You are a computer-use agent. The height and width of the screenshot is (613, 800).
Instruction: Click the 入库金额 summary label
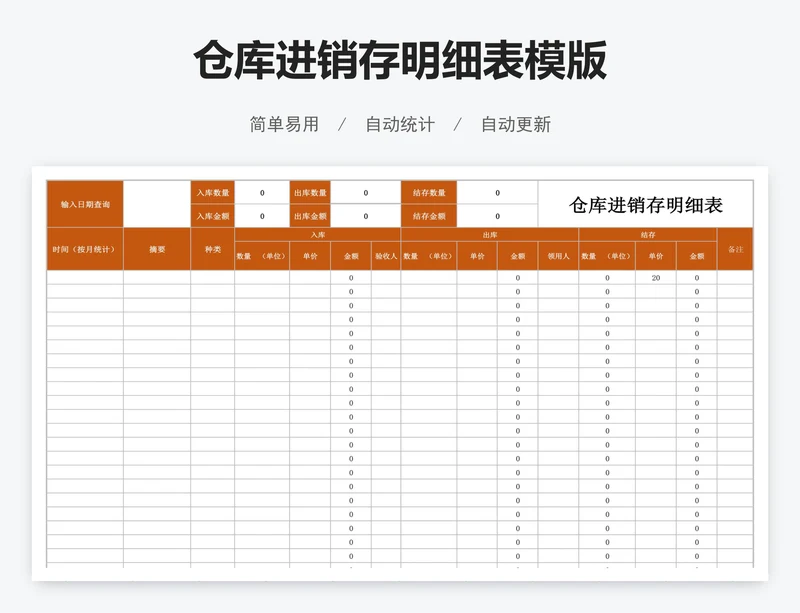(213, 216)
